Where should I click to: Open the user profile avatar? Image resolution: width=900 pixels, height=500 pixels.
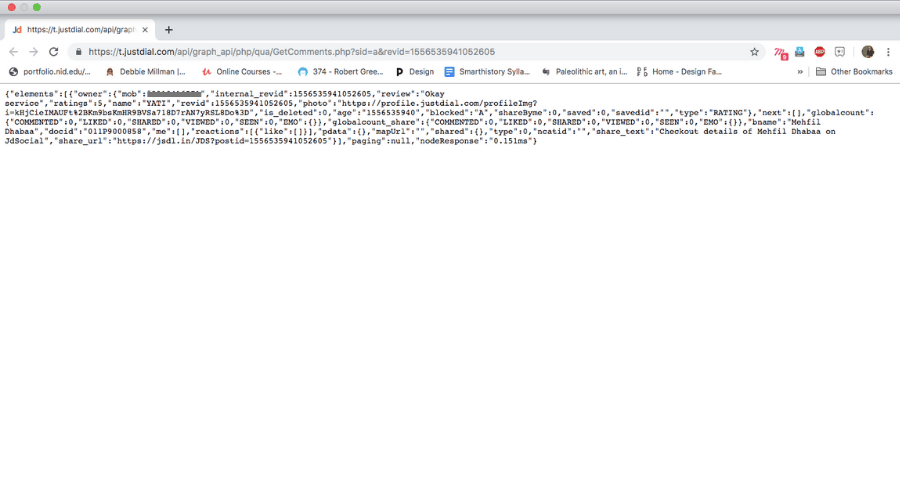tap(867, 52)
